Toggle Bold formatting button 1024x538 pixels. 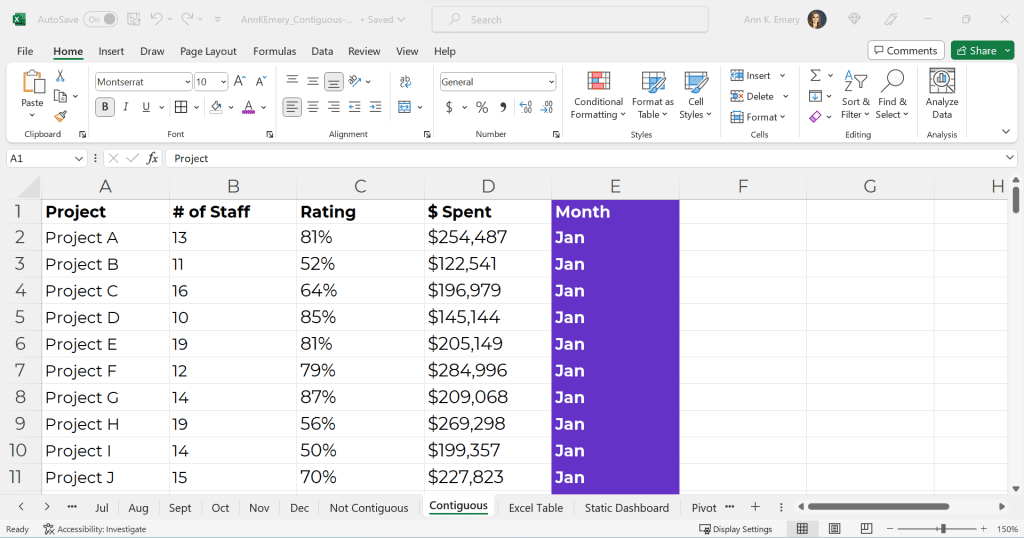[x=104, y=107]
